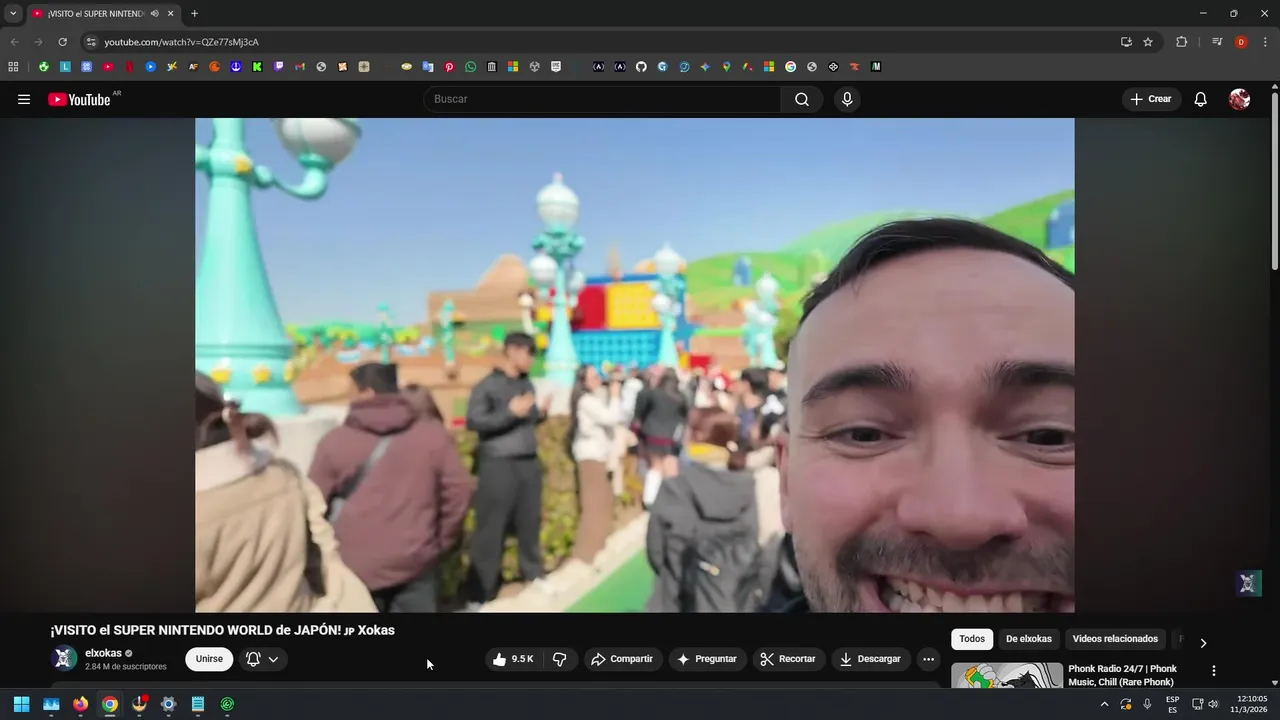Open the Twitch bookmark
Screen dimensions: 1280x720
[x=278, y=67]
